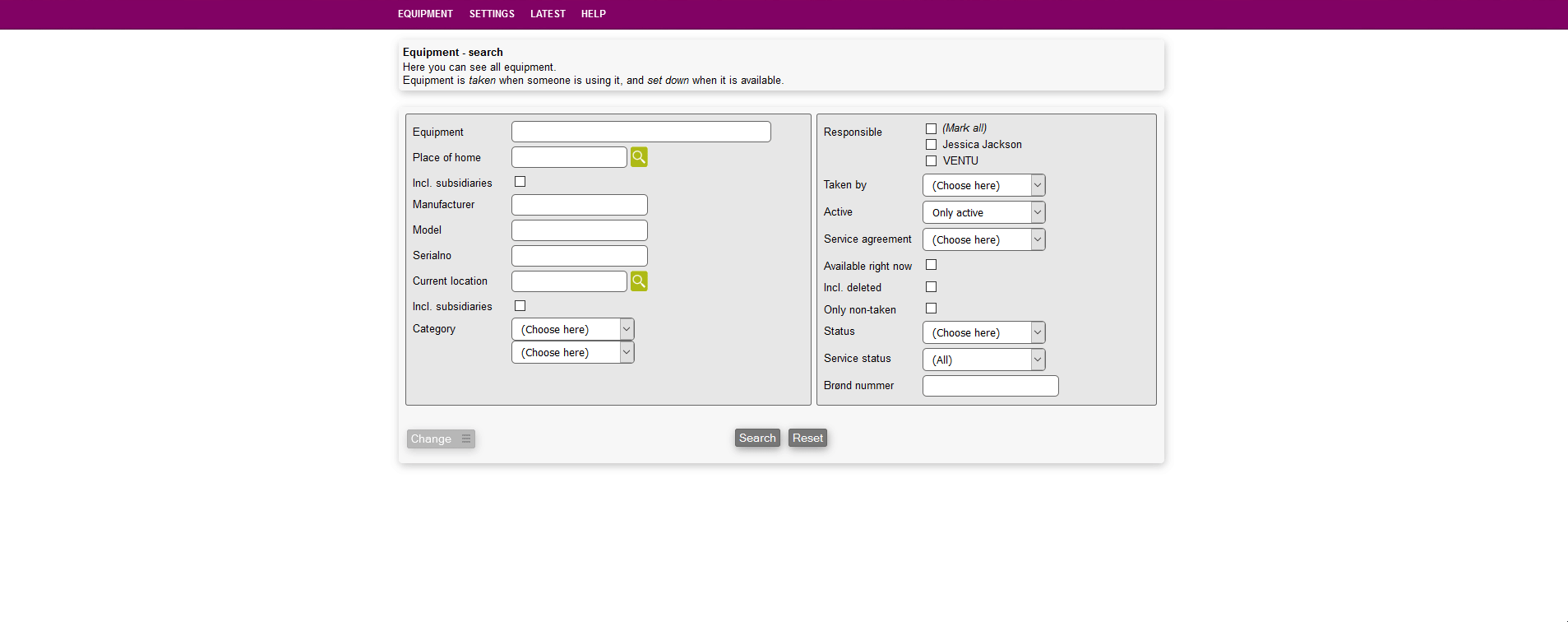Screen dimensions: 1568x622
Task: Open the Taken by dropdown
Action: point(983,185)
